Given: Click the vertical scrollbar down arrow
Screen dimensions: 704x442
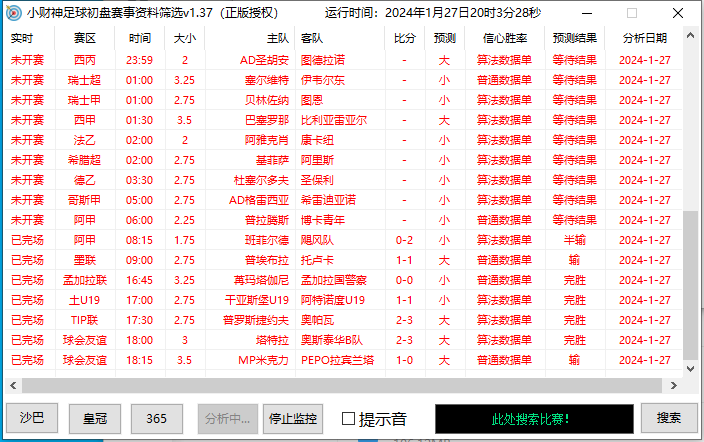Looking at the screenshot, I should click(691, 369).
